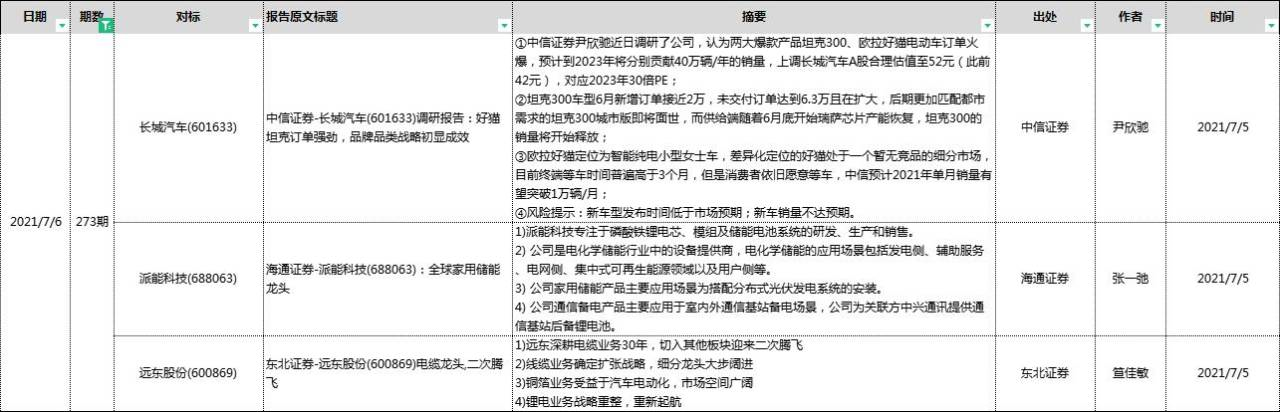Select the date cell 2021/7/6
Image resolution: width=1280 pixels, height=412 pixels.
(36, 222)
